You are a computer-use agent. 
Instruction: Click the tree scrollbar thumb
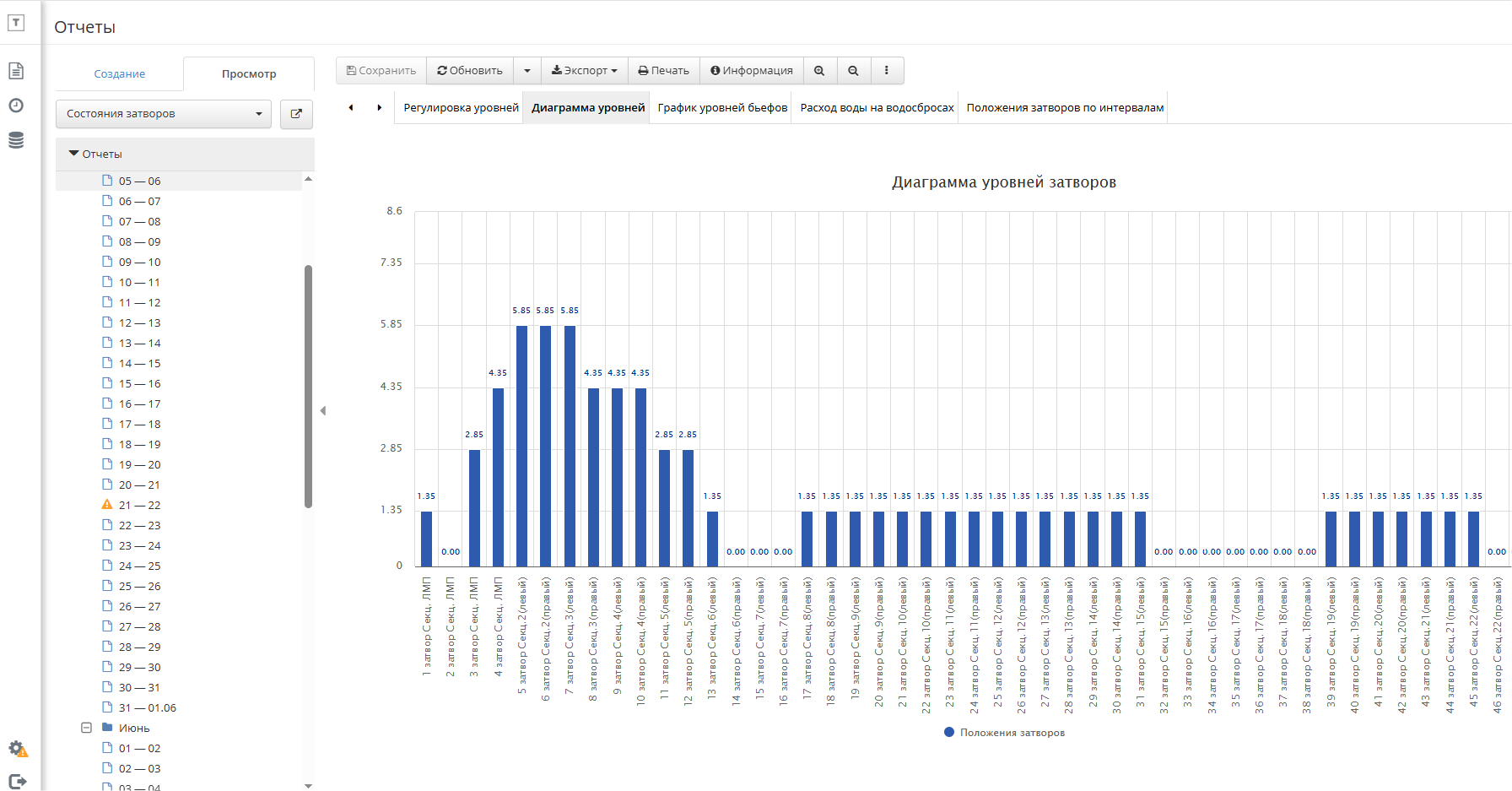coord(308,387)
